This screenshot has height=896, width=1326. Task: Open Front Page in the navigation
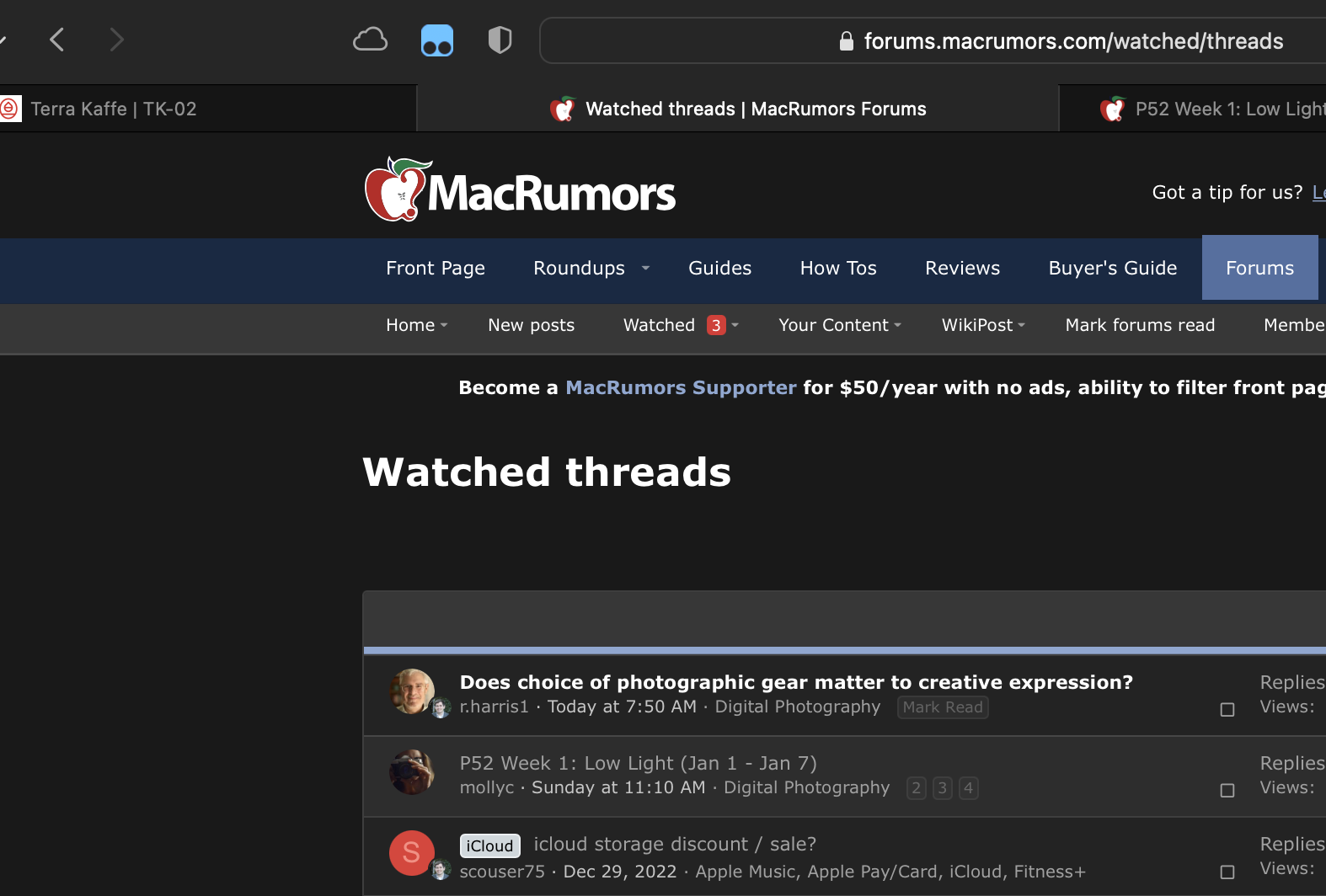tap(436, 268)
